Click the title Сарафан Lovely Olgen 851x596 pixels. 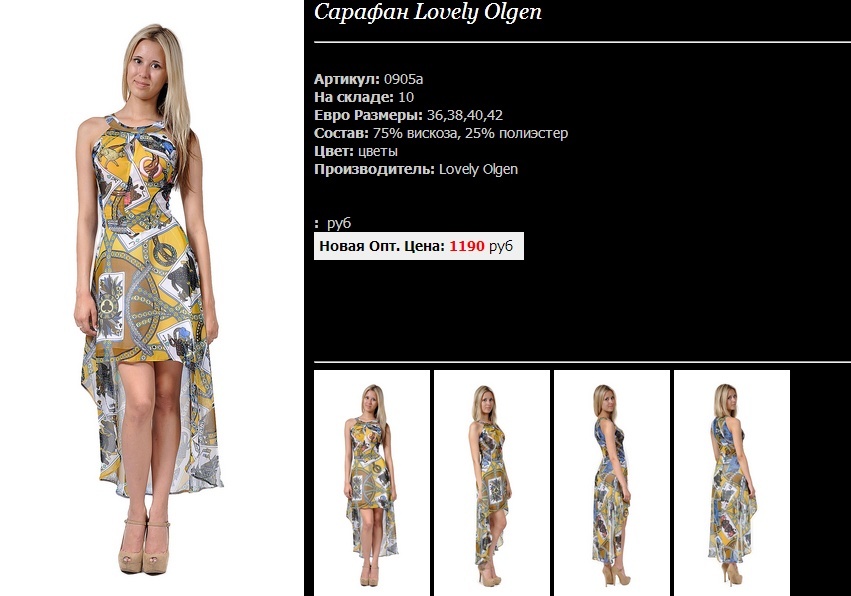pyautogui.click(x=428, y=12)
